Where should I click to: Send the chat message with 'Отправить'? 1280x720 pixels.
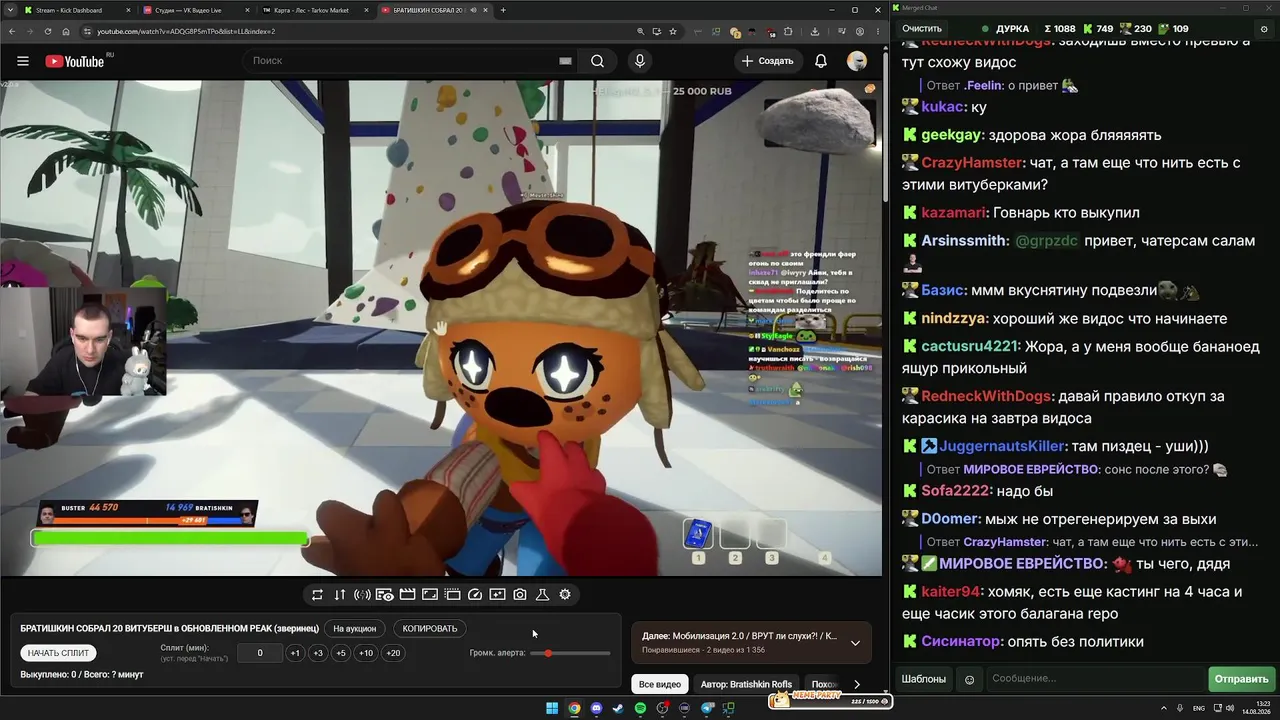coord(1241,679)
